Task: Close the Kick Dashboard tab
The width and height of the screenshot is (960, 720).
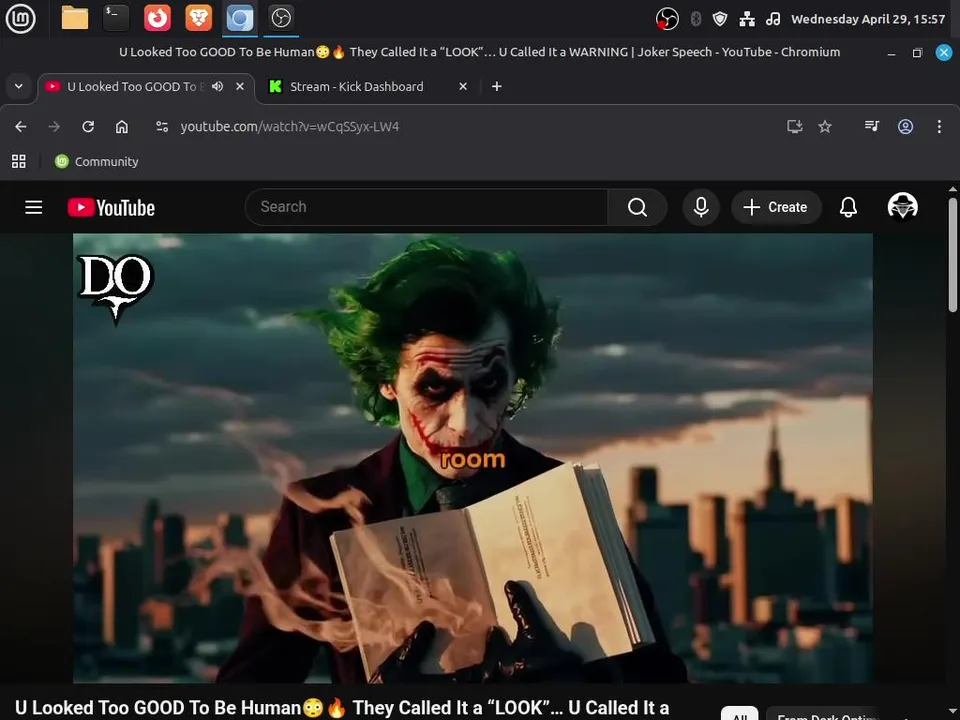Action: click(x=463, y=86)
